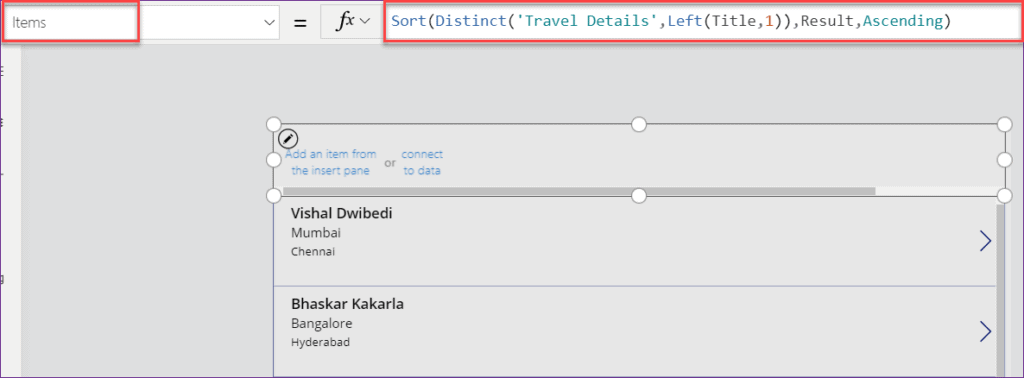Expand the fx formula options chevron
1024x378 pixels.
(364, 21)
